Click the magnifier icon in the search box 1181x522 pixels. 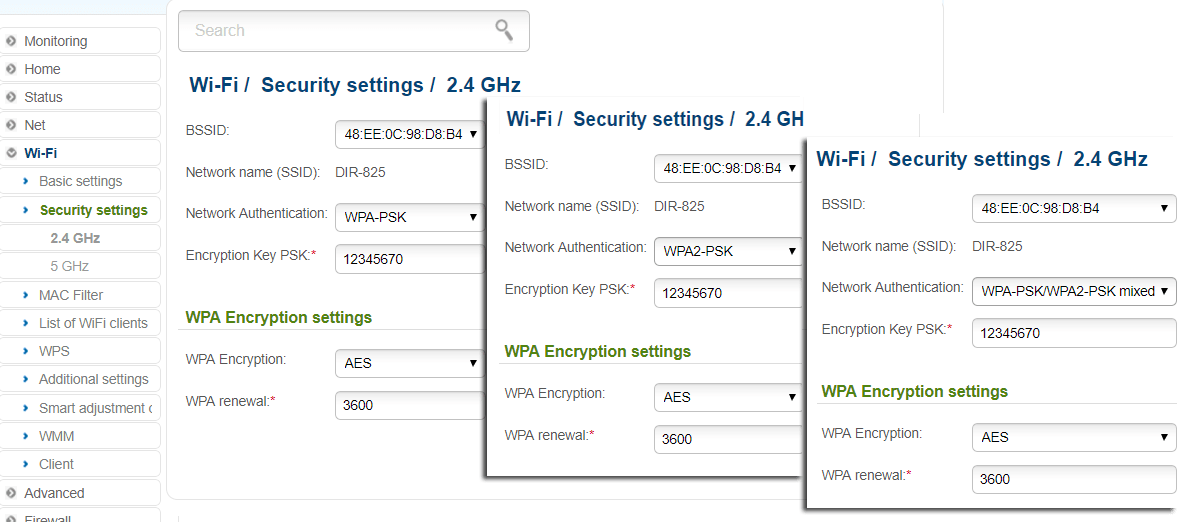point(505,30)
